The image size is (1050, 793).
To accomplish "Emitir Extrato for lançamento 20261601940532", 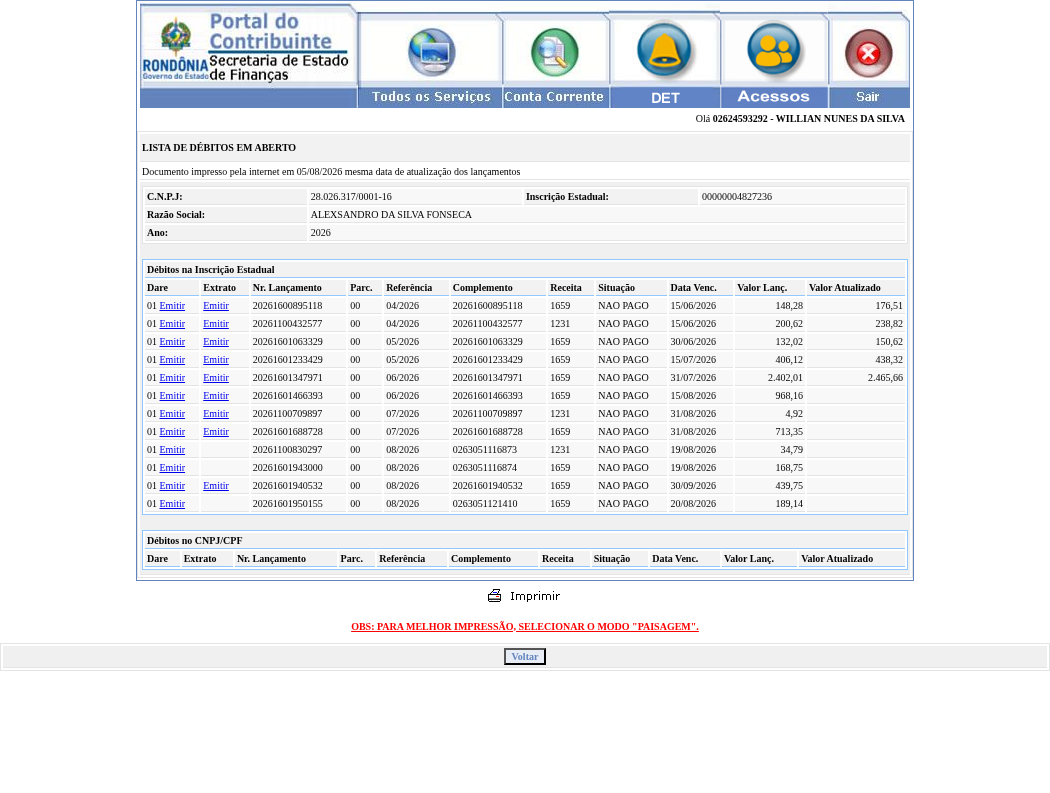I will (216, 486).
